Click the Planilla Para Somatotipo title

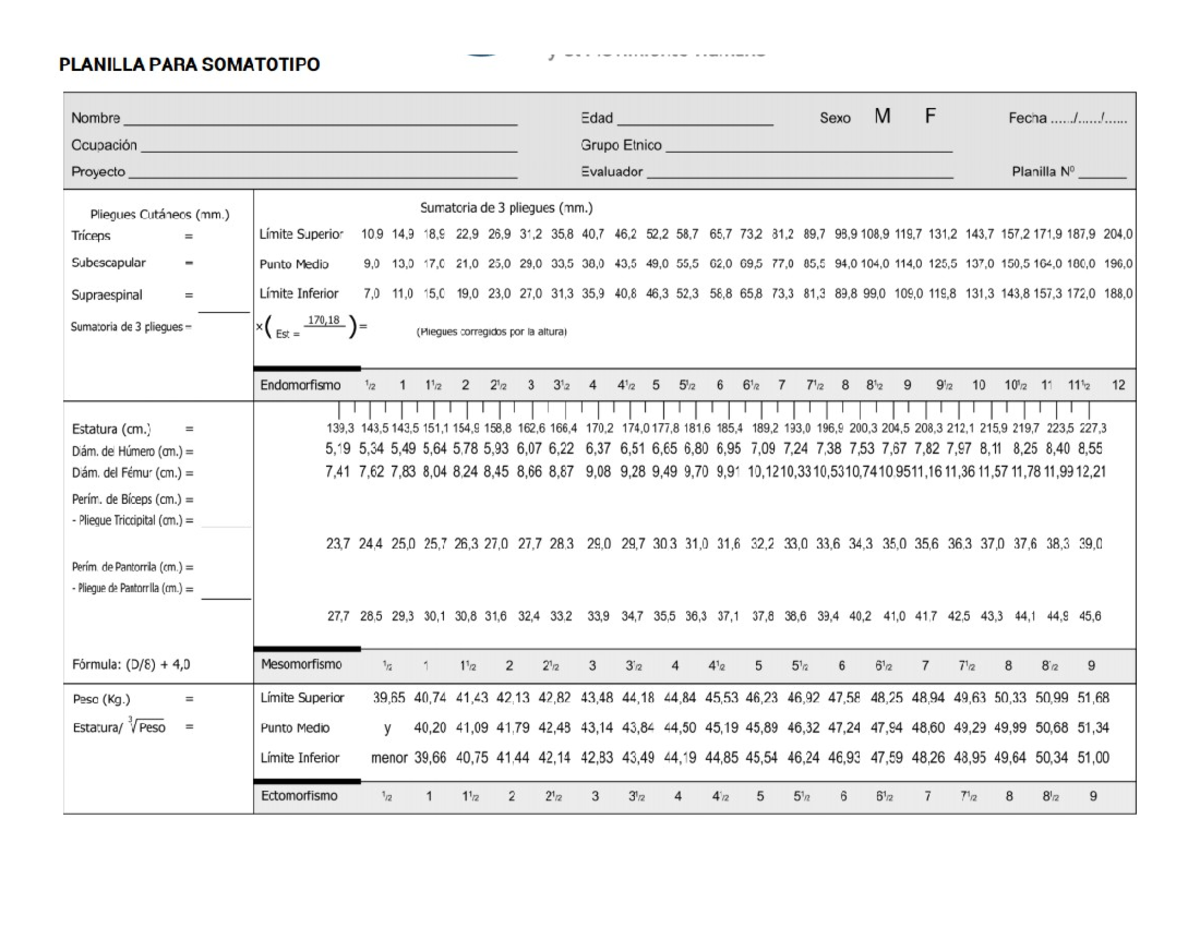(x=190, y=65)
